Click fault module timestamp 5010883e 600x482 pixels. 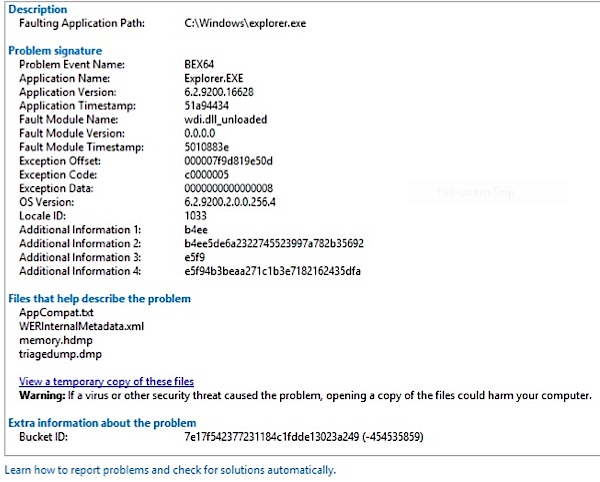206,147
